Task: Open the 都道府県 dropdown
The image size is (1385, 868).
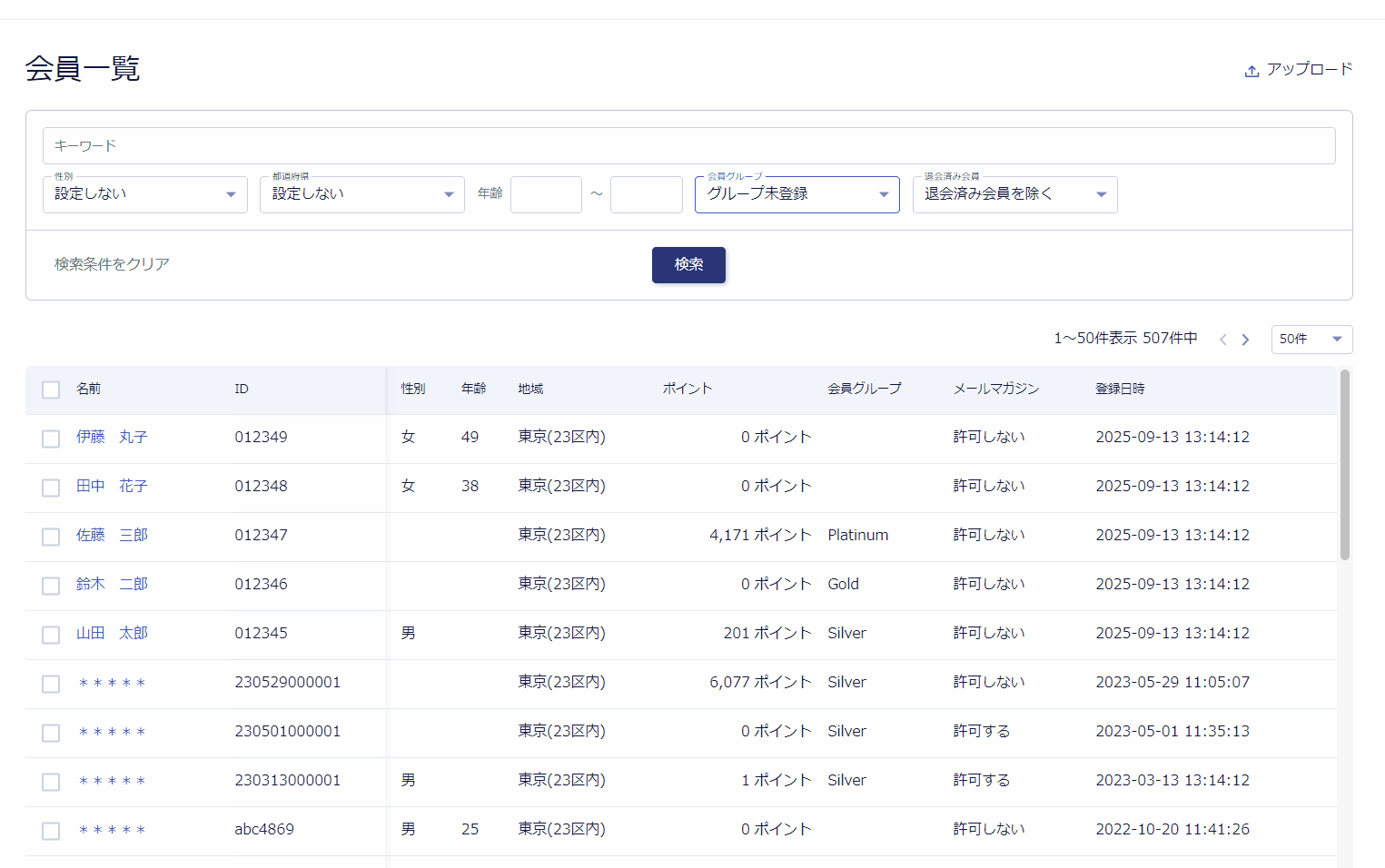Action: tap(362, 194)
